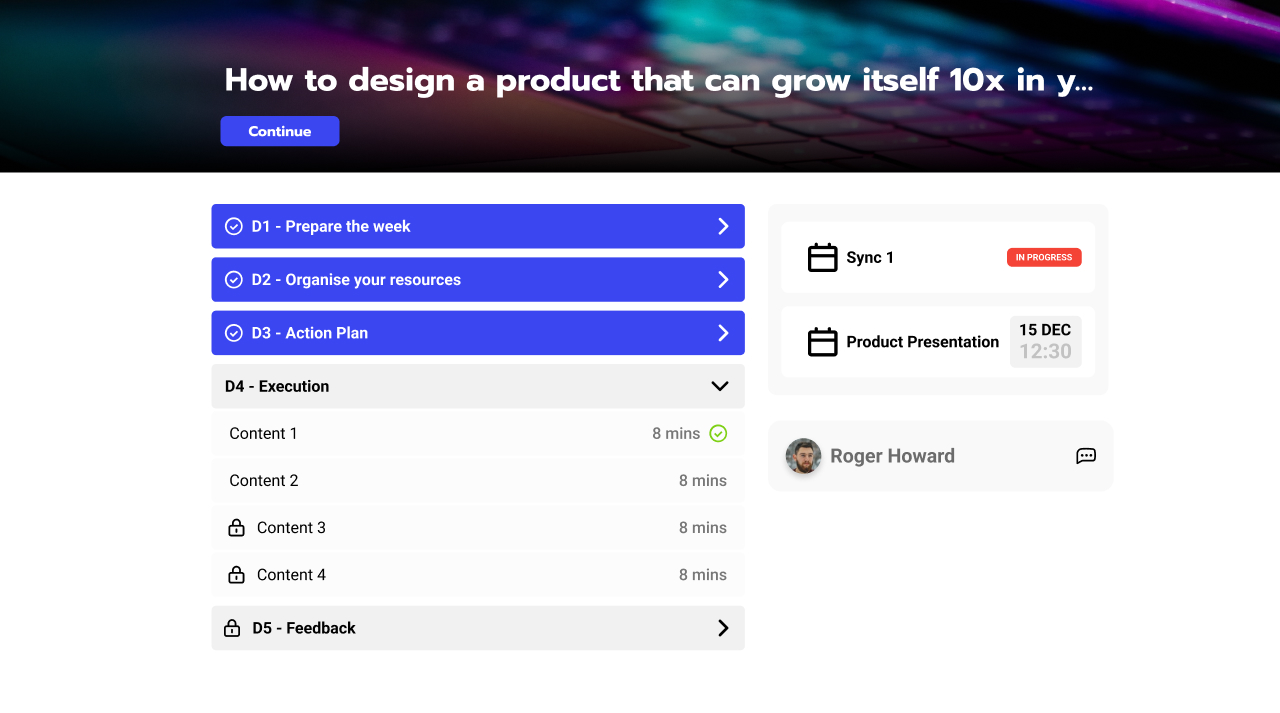1280x713 pixels.
Task: Click the checkmark circle on D3 - Action Plan
Action: point(235,332)
